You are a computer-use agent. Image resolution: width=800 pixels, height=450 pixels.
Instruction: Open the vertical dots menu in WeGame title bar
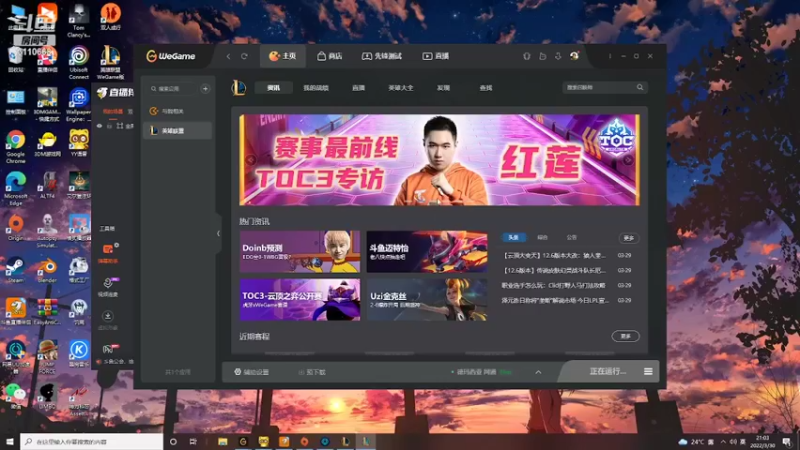610,56
